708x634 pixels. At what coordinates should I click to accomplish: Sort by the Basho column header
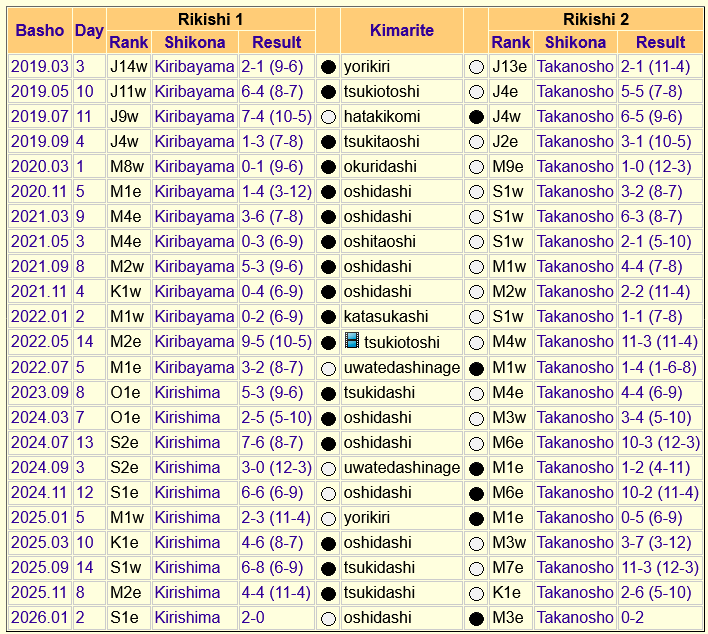click(40, 30)
